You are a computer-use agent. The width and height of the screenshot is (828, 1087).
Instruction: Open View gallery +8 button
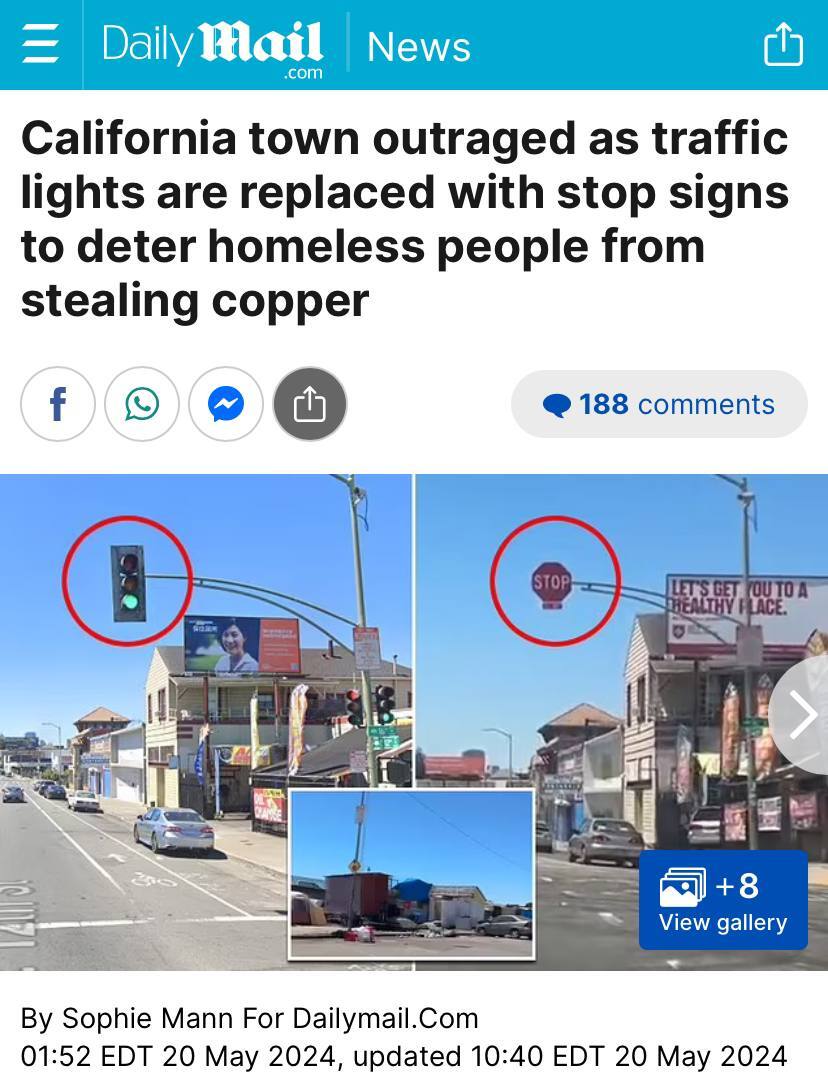pos(723,900)
